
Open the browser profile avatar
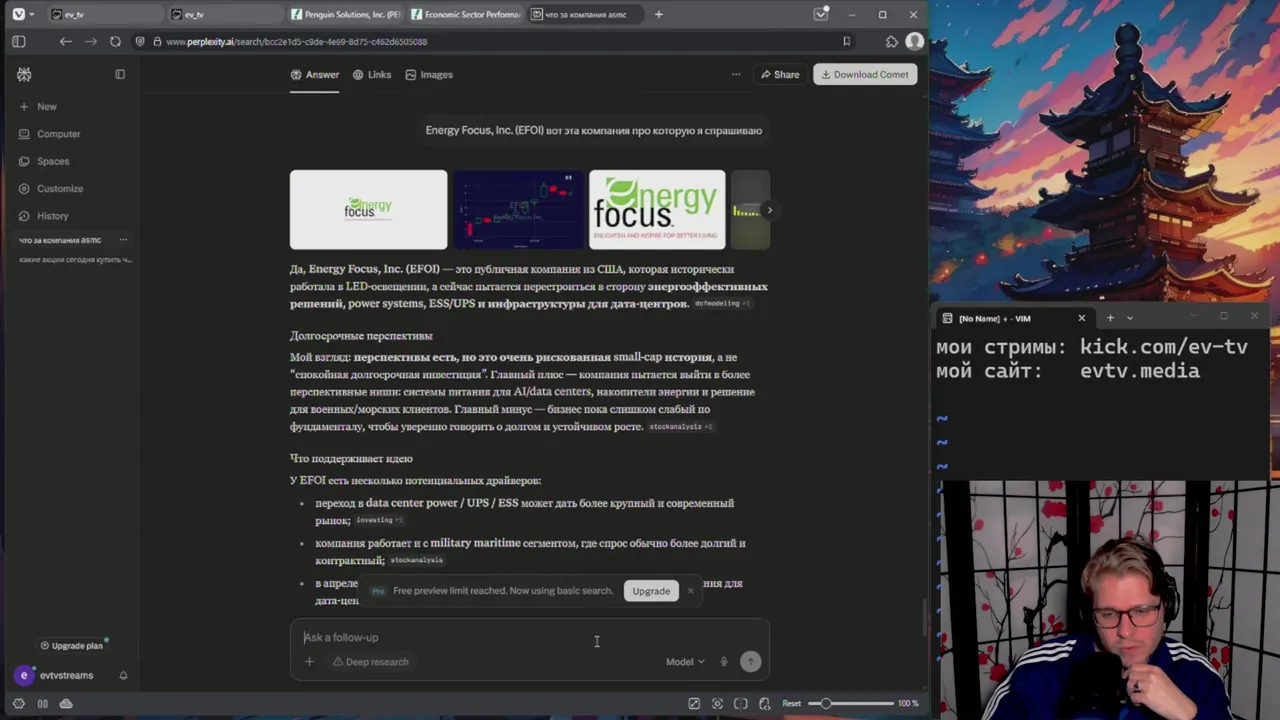[914, 41]
